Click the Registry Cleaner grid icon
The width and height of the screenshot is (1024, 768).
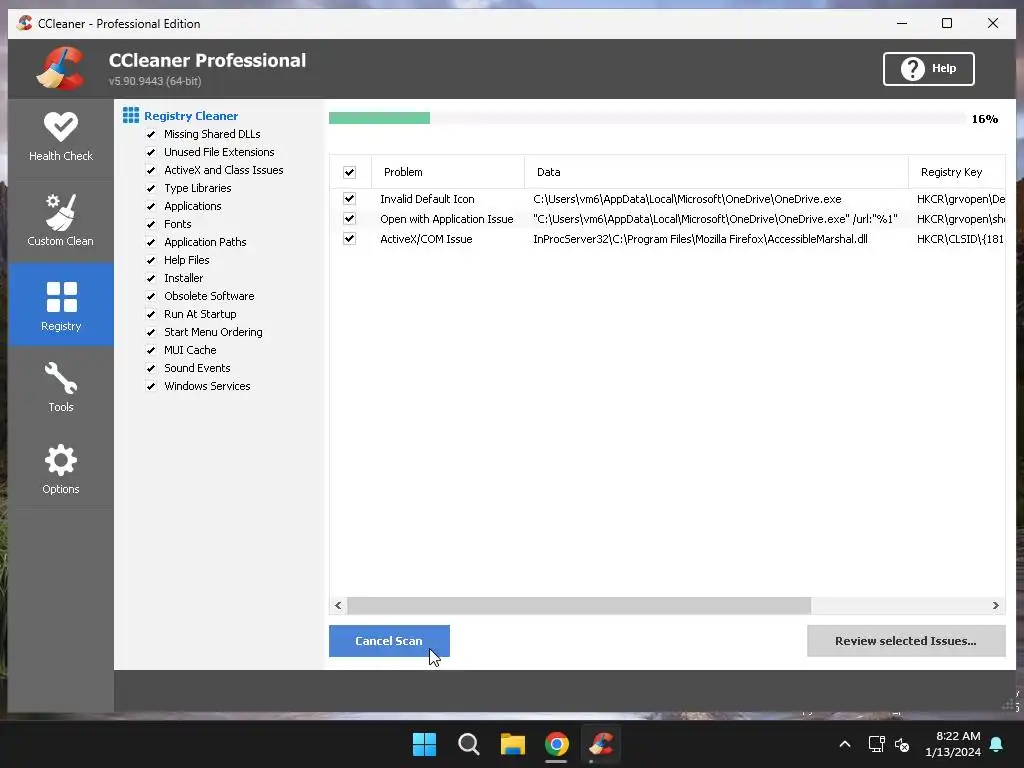tap(131, 116)
